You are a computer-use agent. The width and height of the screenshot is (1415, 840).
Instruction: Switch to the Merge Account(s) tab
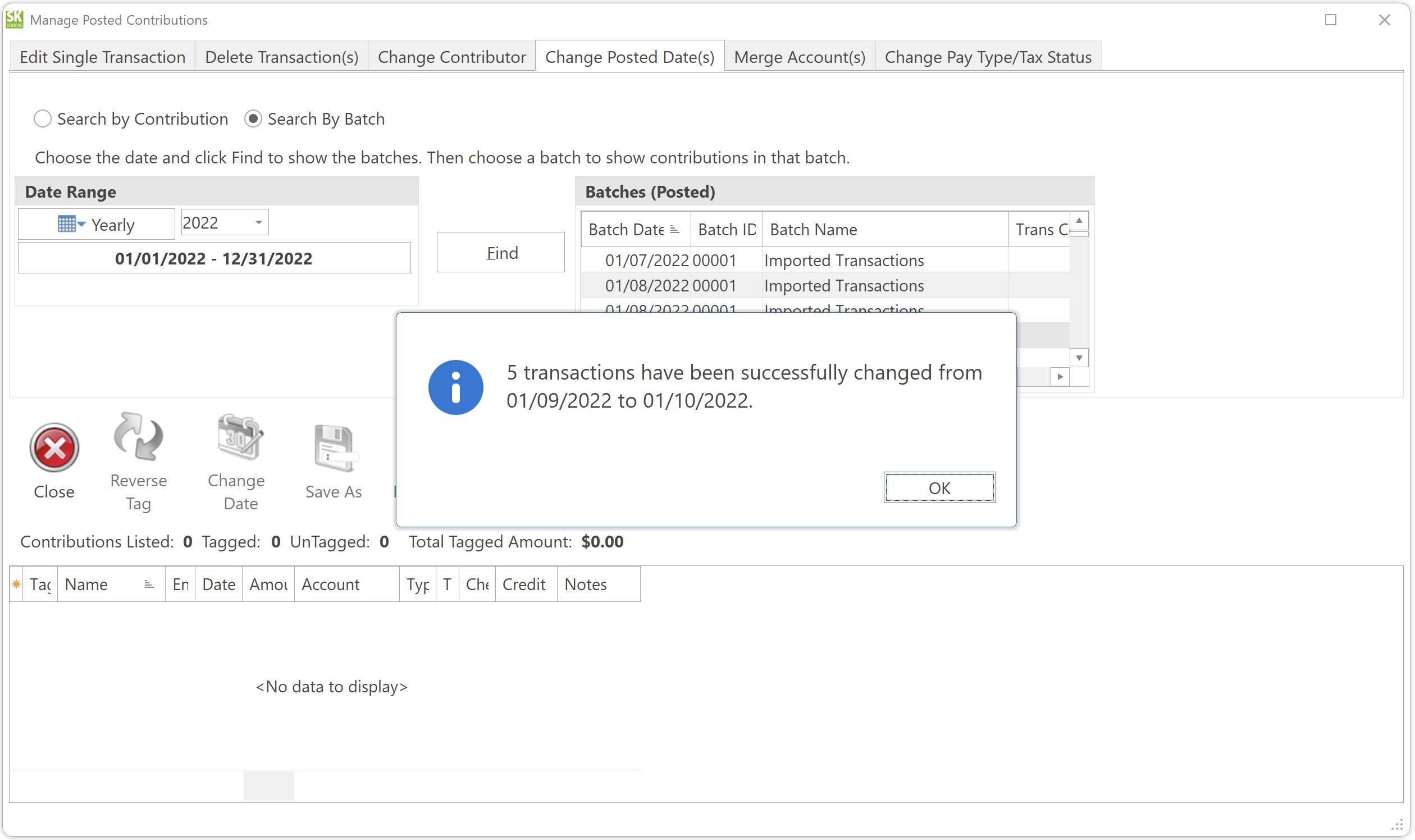coord(799,57)
